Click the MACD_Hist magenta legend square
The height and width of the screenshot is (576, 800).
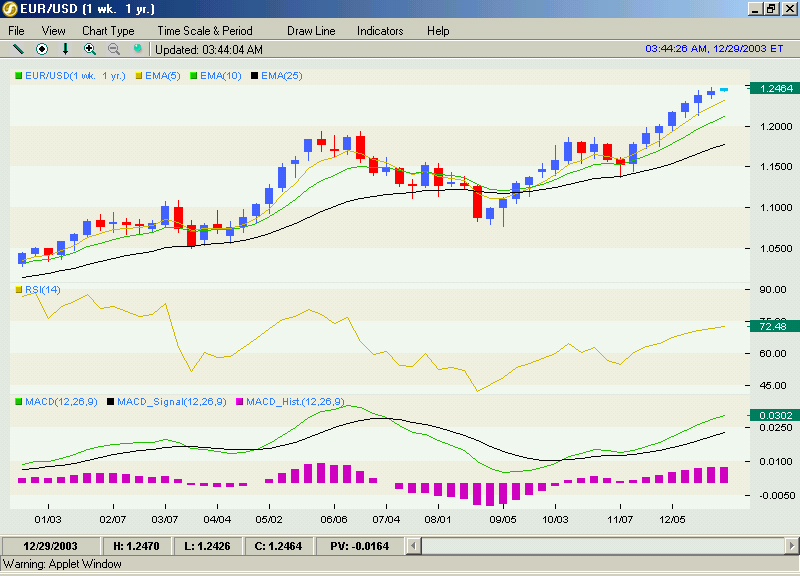tap(240, 402)
